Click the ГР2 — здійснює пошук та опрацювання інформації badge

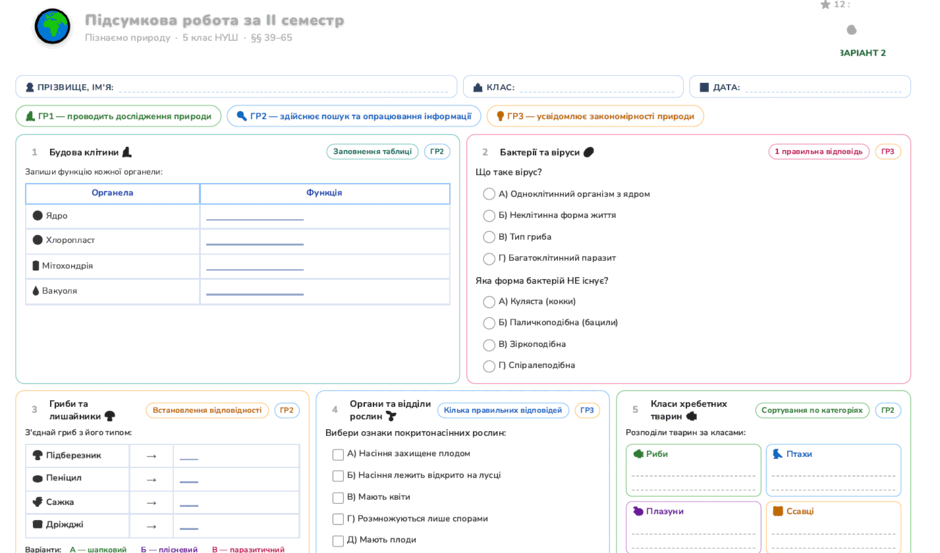354,116
